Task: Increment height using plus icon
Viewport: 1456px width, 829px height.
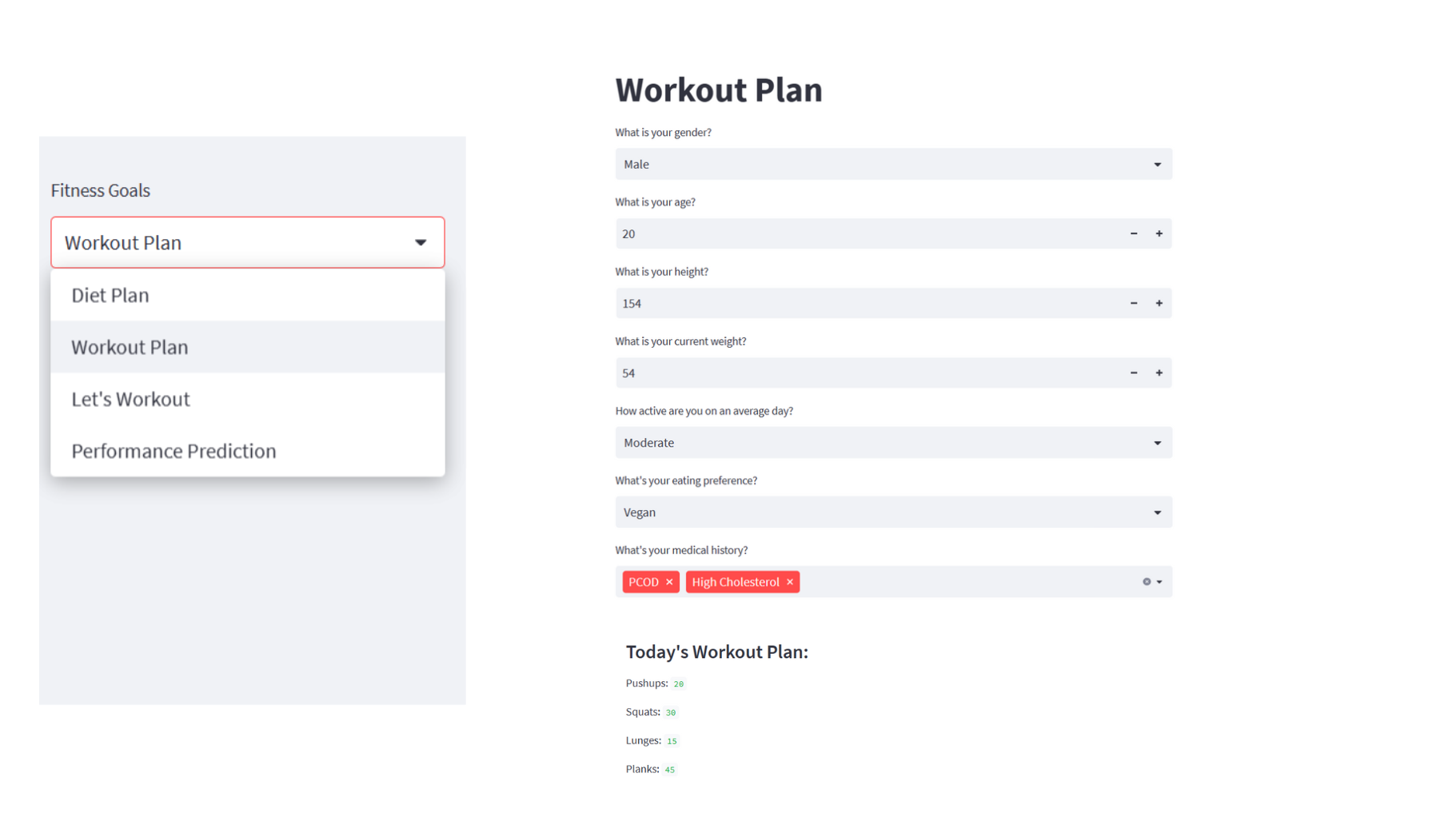Action: coord(1159,303)
